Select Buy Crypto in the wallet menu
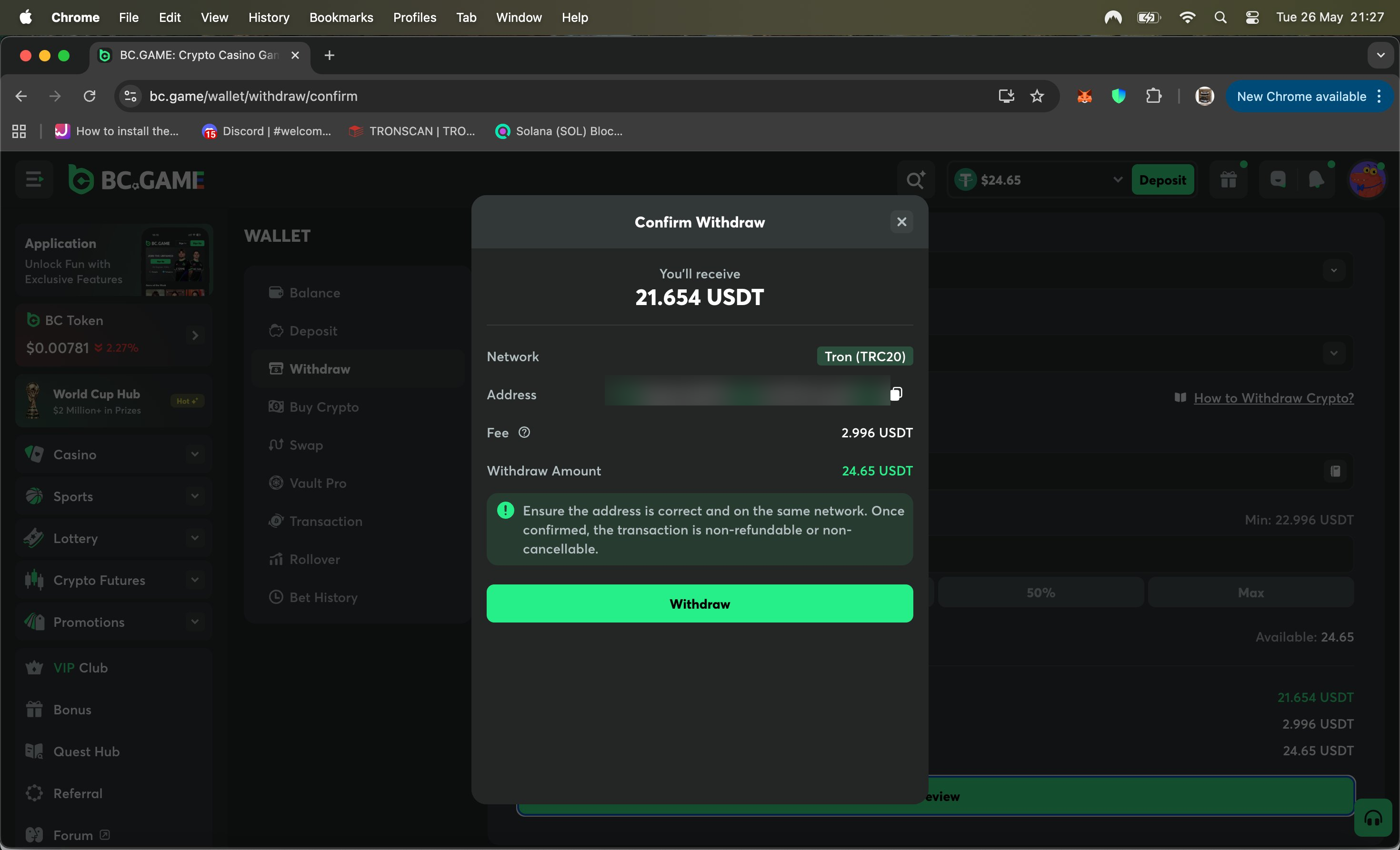This screenshot has height=850, width=1400. [x=358, y=407]
